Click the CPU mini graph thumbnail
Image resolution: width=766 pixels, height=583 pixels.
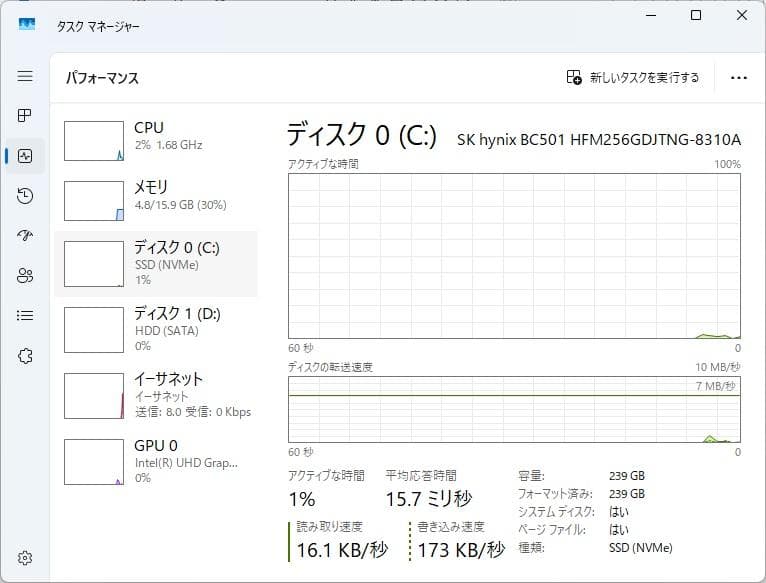(x=94, y=141)
